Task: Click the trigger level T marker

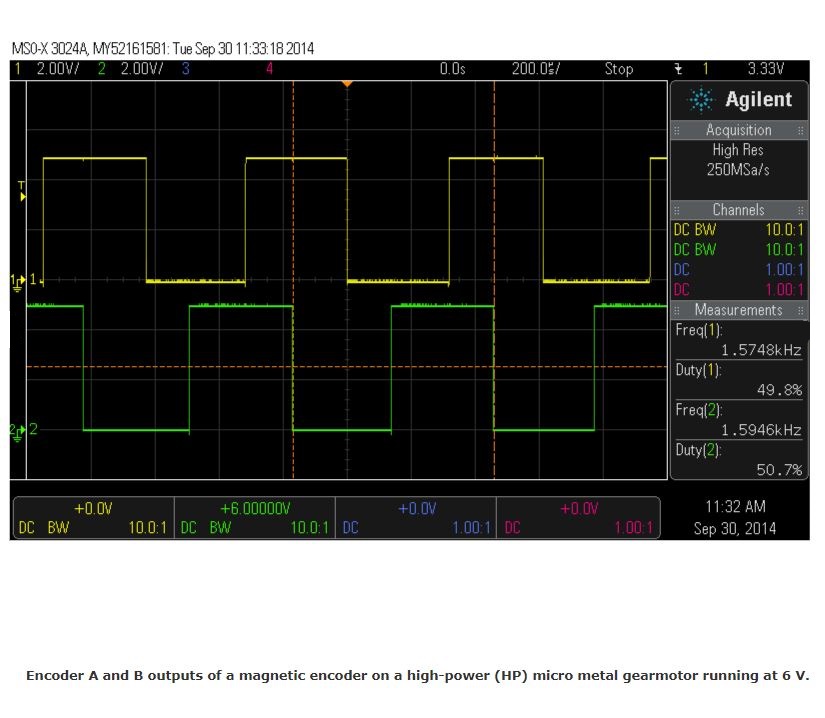Action: [22, 190]
